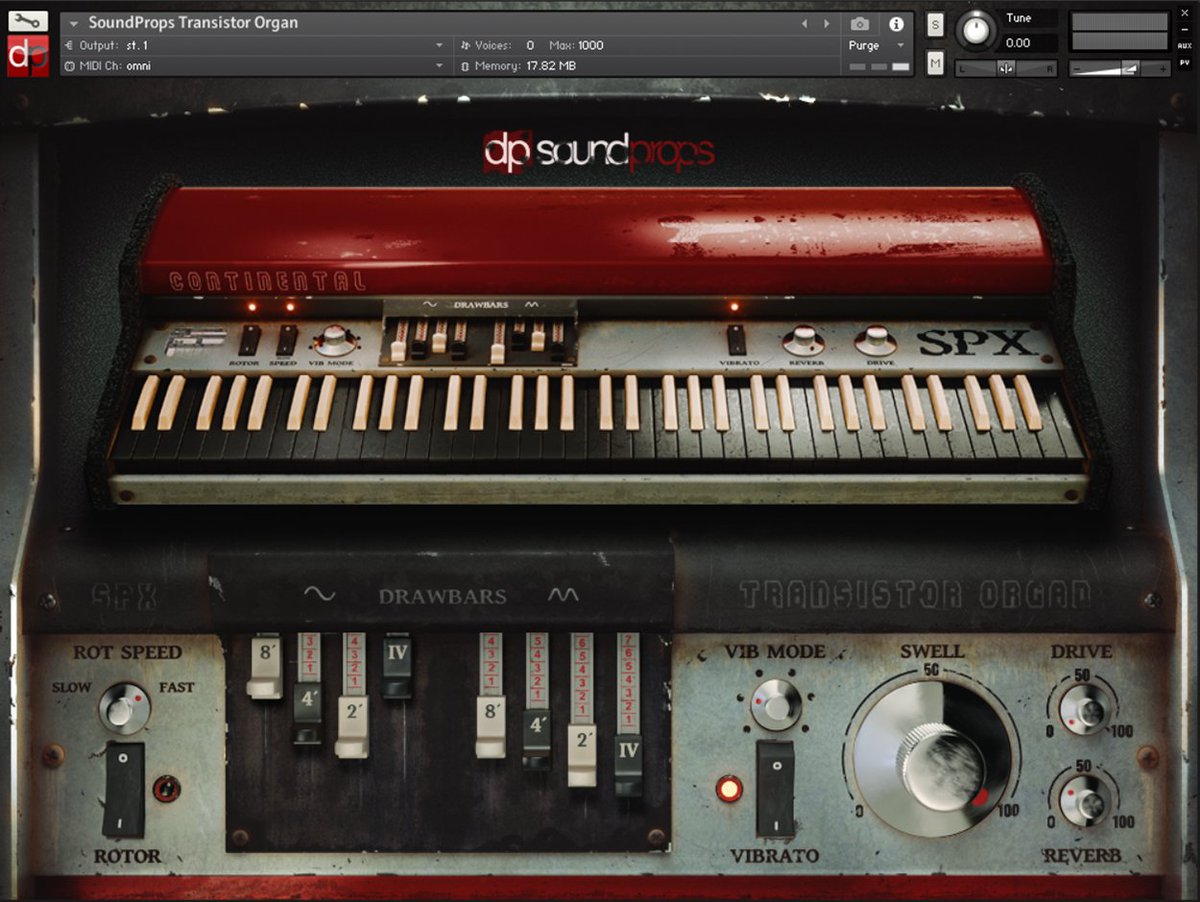The image size is (1200, 902).
Task: Click the small REVERB knob above the keyboard
Action: [x=804, y=341]
